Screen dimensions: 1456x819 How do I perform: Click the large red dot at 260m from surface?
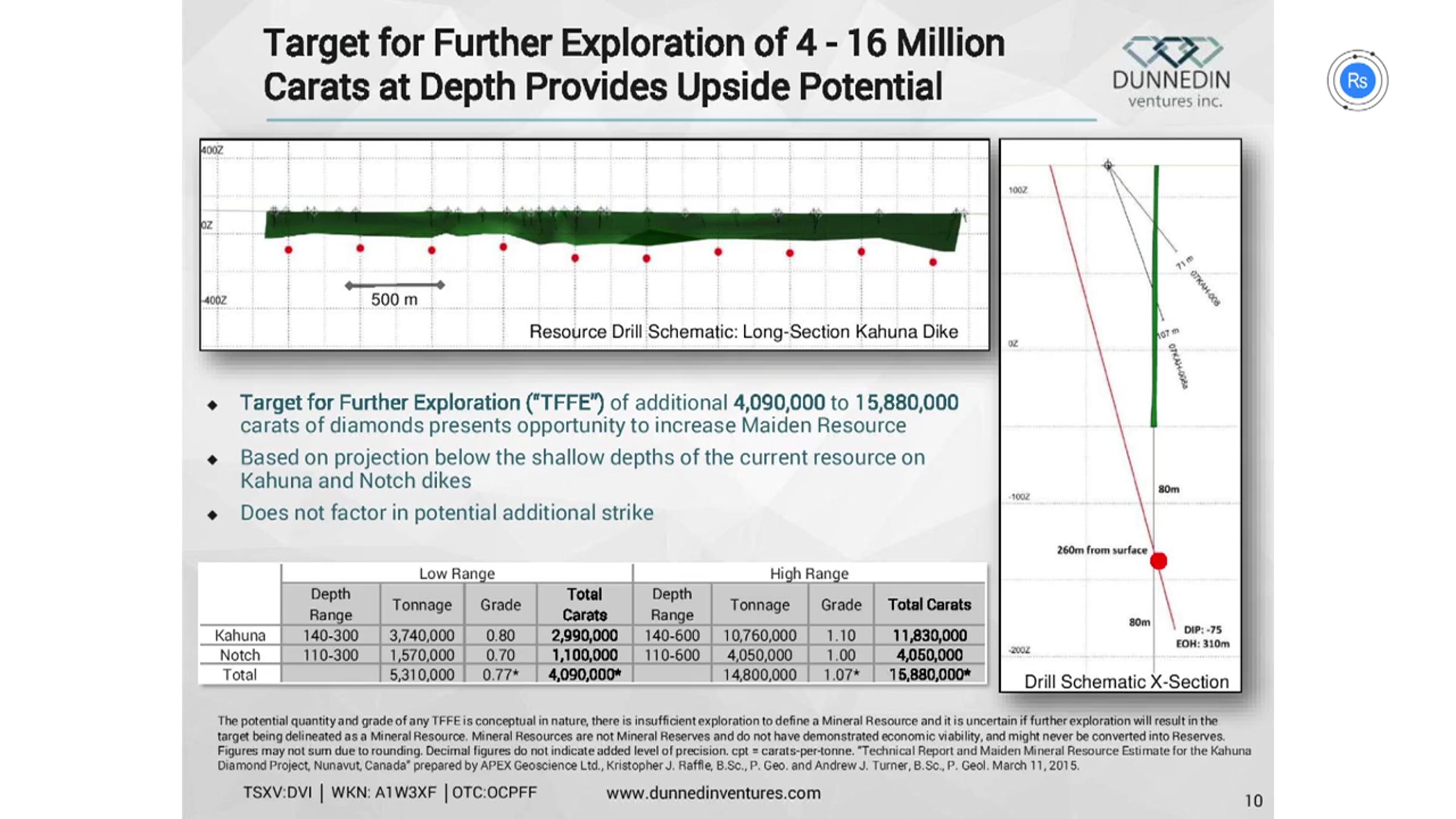pyautogui.click(x=1158, y=561)
